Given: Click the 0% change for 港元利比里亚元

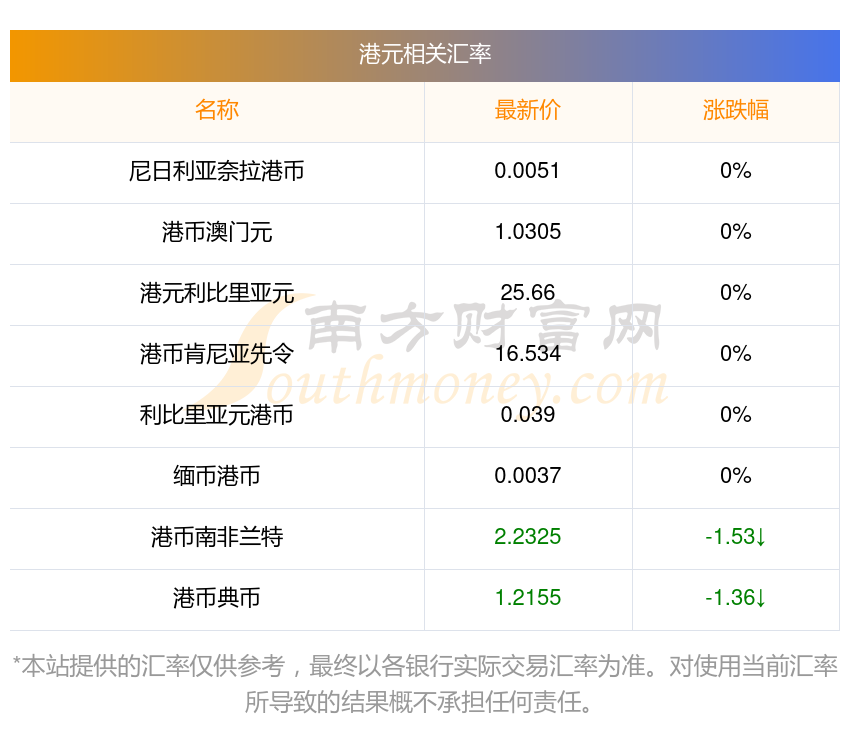Looking at the screenshot, I should pos(736,293).
